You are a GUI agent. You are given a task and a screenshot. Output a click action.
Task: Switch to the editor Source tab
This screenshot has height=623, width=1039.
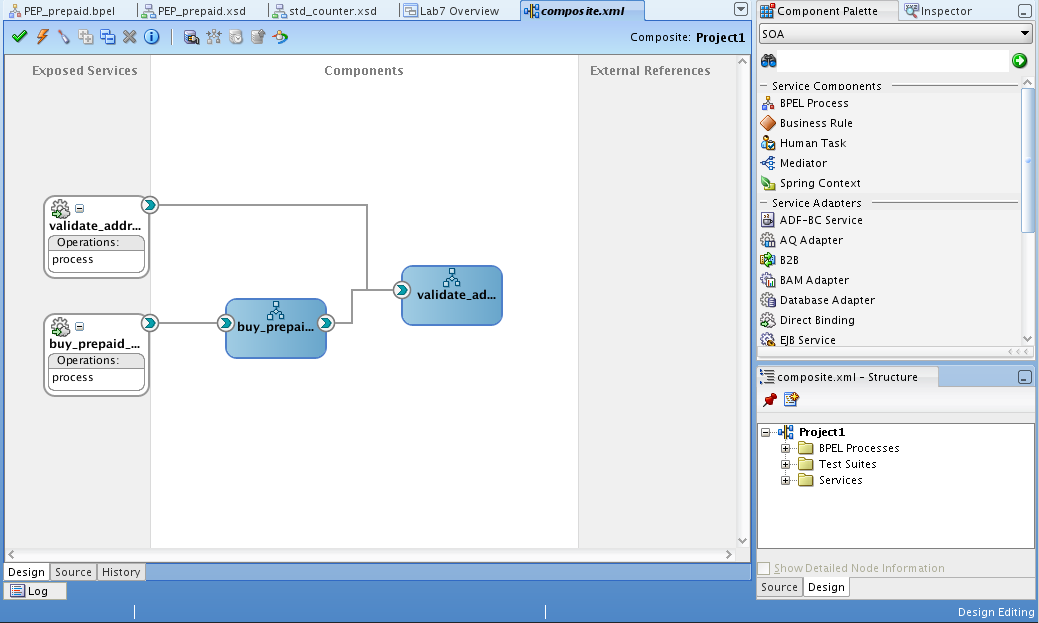(x=73, y=572)
